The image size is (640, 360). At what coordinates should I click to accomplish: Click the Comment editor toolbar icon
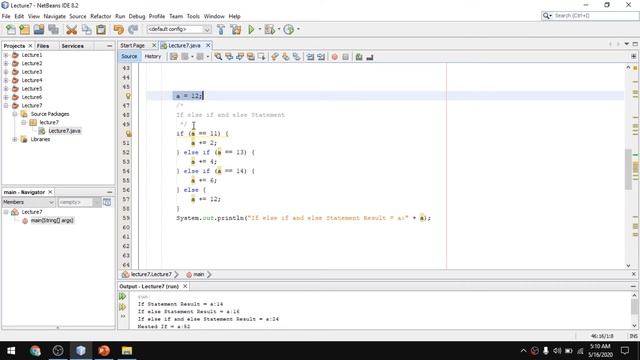[359, 57]
